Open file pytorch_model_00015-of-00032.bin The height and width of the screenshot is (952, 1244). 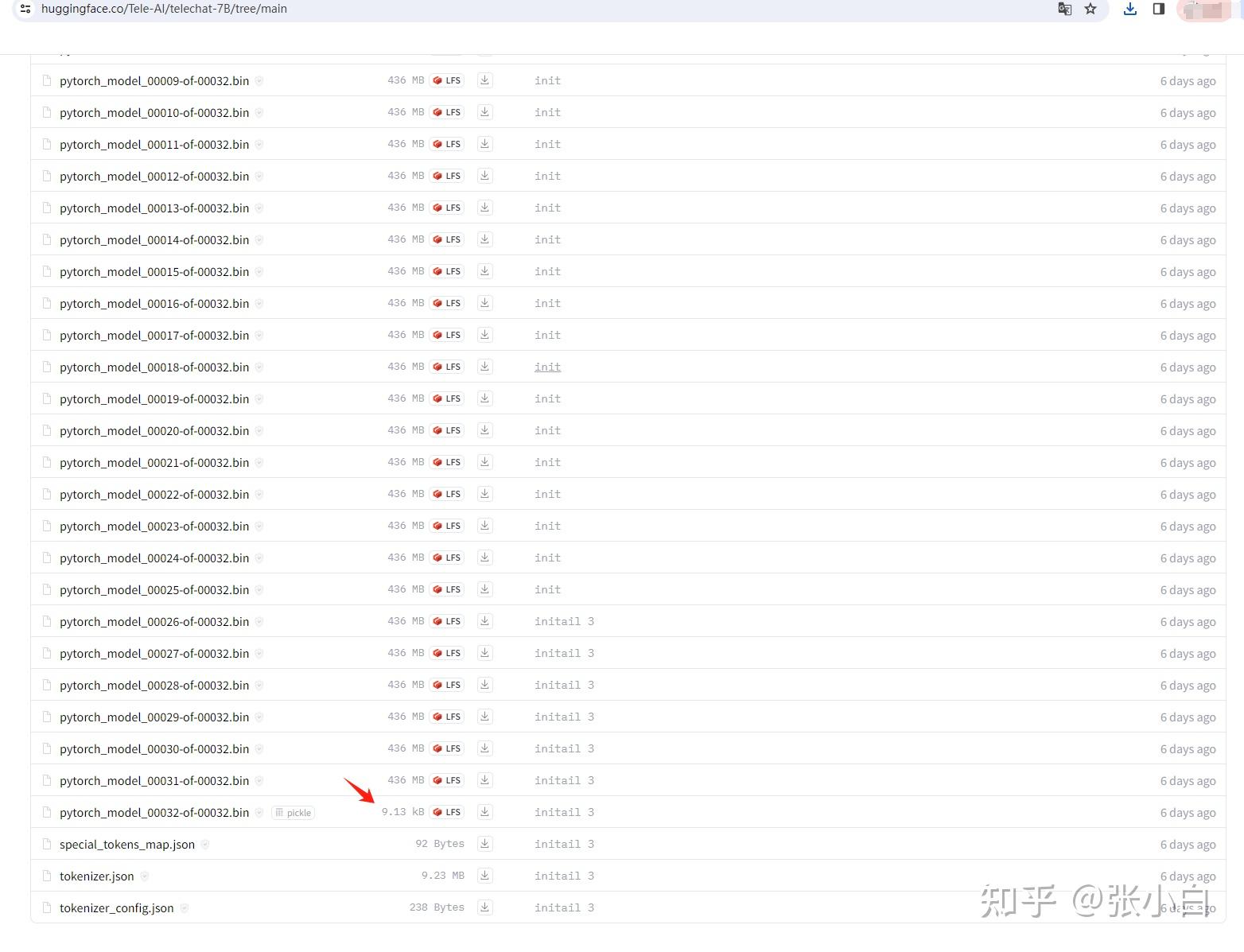(x=154, y=272)
